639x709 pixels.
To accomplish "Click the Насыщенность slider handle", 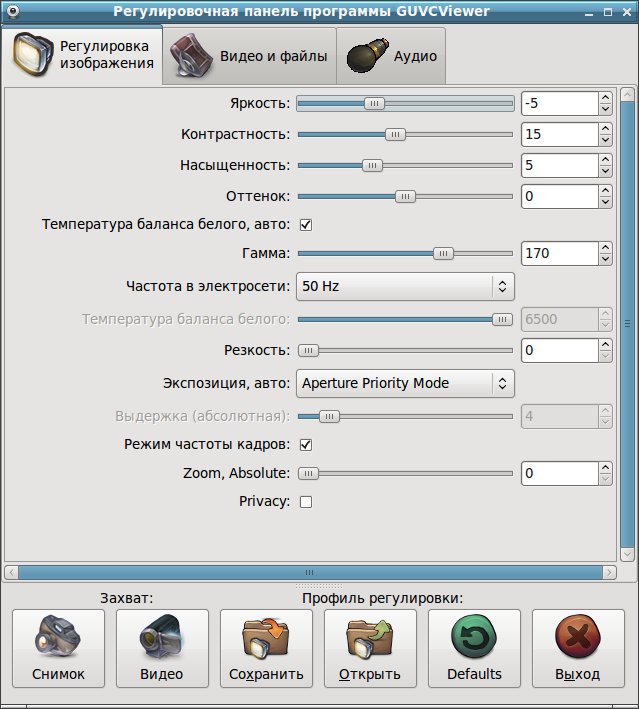I will (x=372, y=165).
